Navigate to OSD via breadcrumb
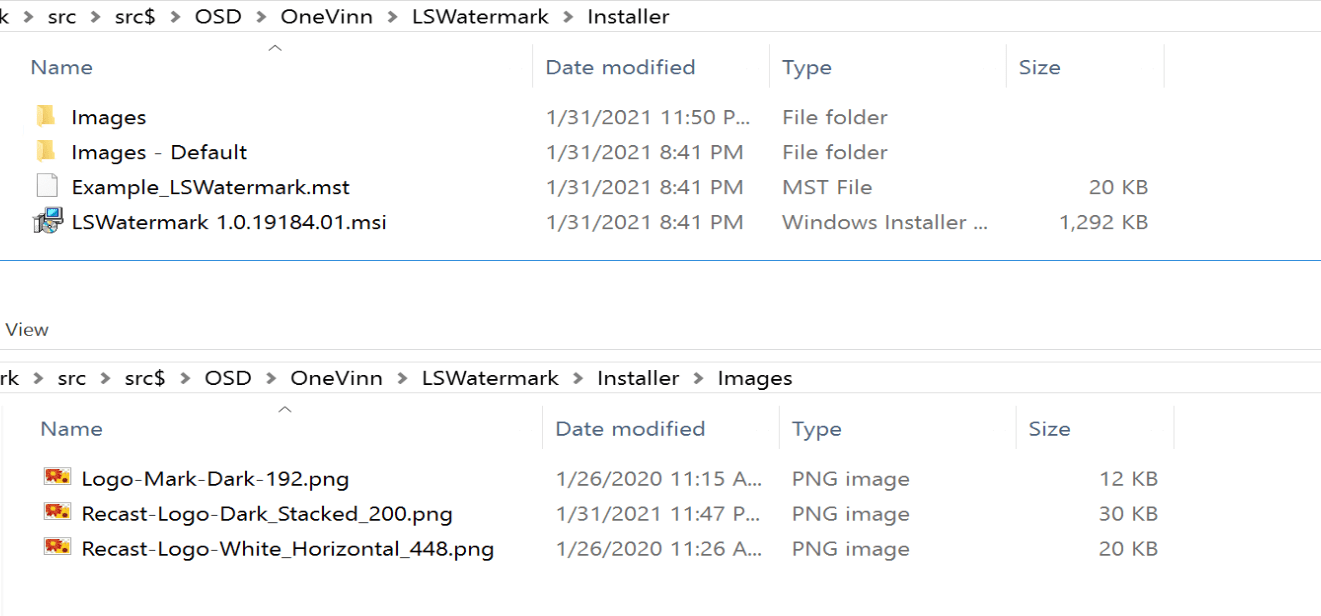The image size is (1321, 616). click(218, 16)
